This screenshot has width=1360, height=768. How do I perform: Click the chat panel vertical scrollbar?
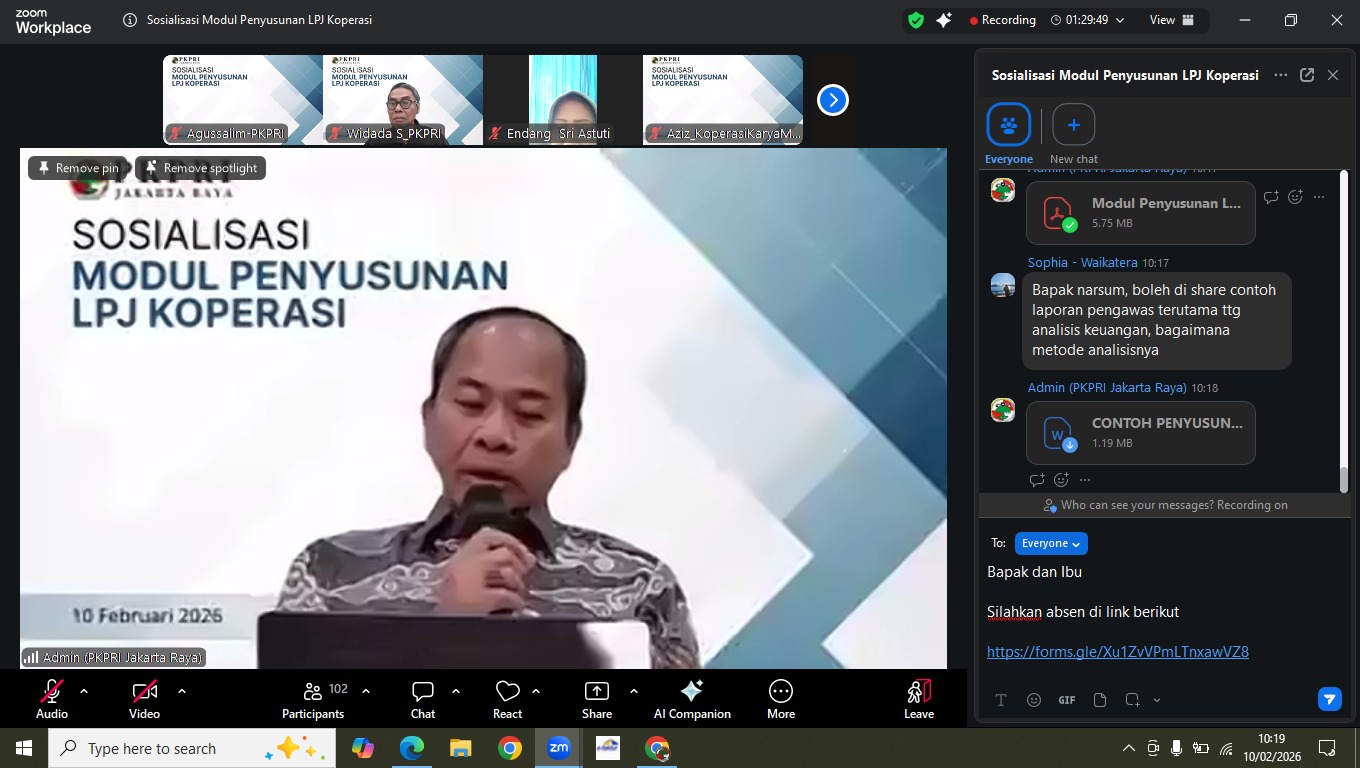[x=1344, y=330]
